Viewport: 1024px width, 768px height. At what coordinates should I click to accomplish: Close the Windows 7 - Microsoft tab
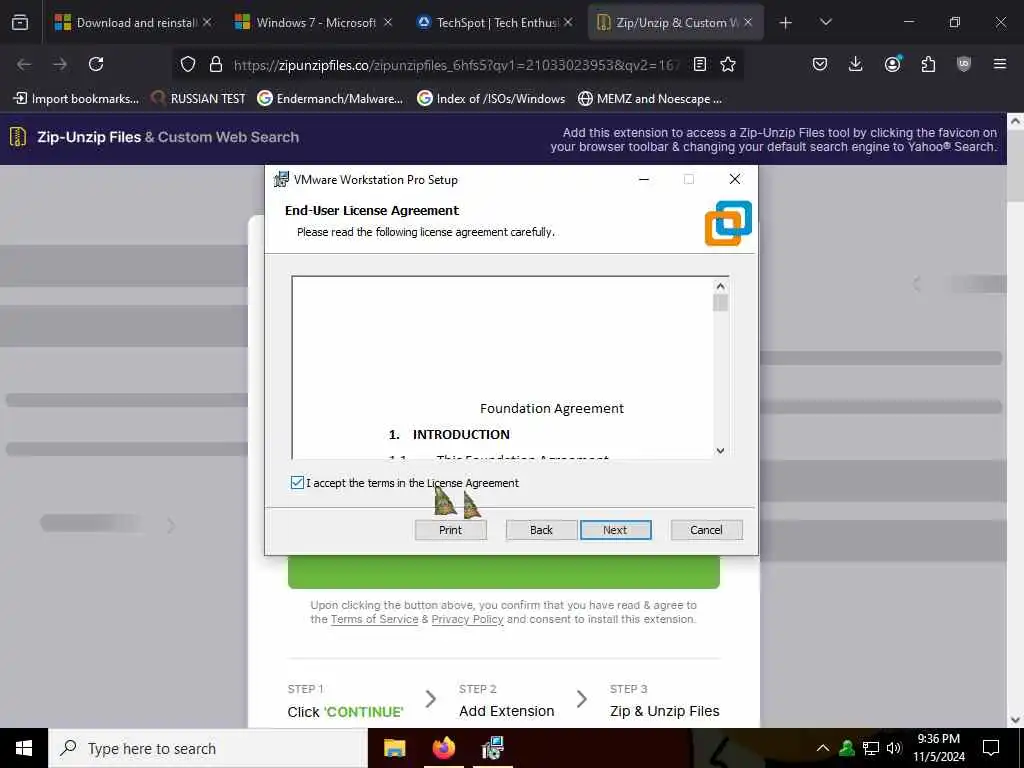coord(388,22)
